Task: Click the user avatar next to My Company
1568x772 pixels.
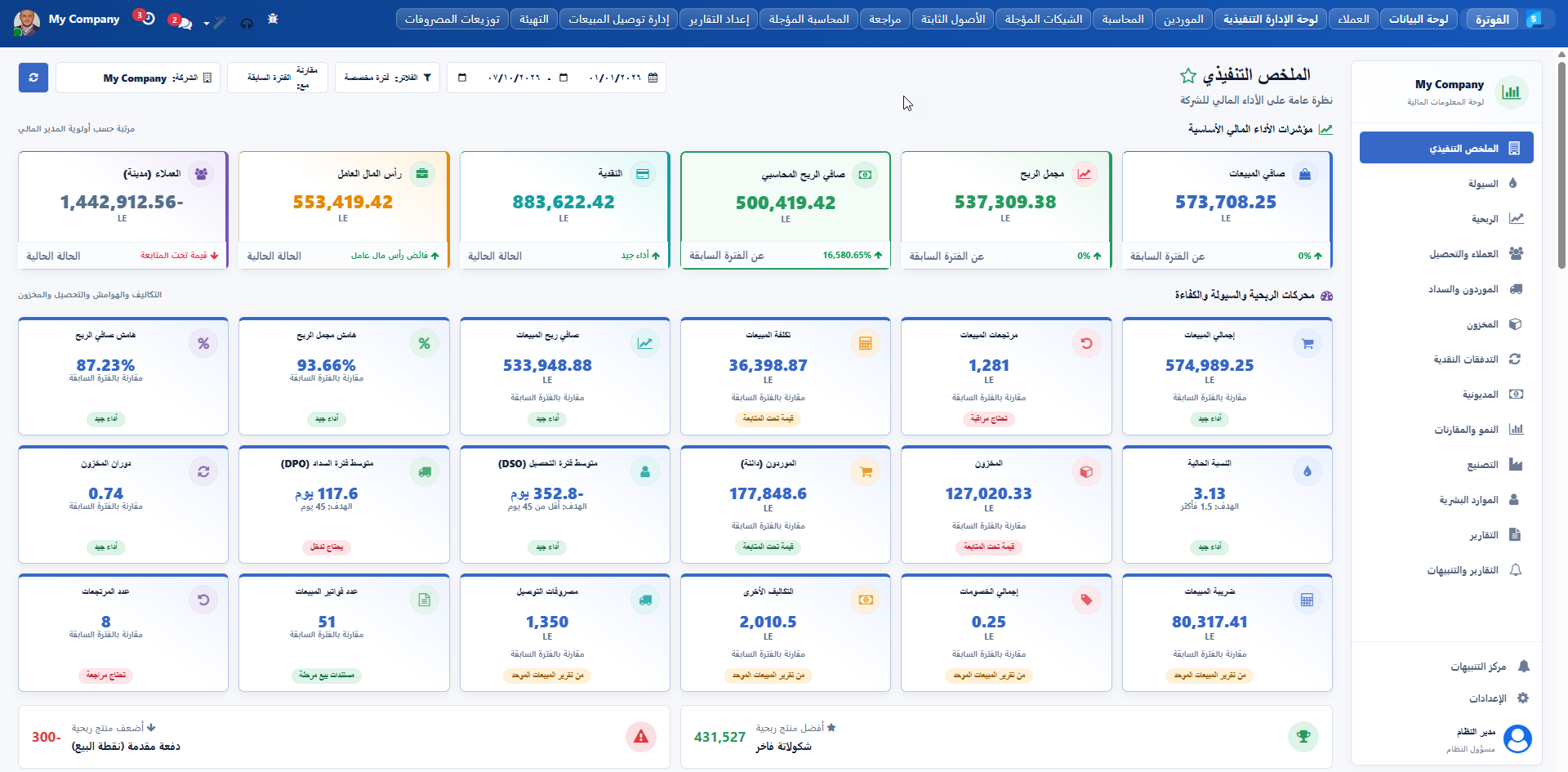Action: coord(27,22)
